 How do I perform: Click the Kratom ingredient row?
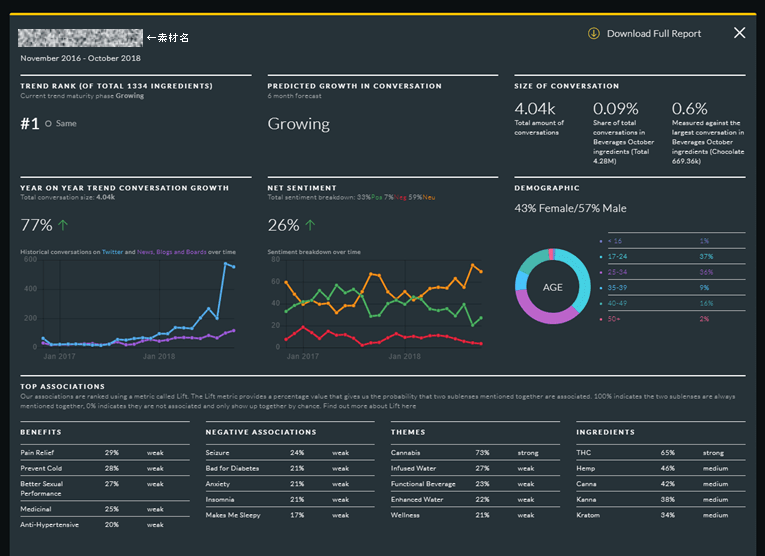click(661, 515)
